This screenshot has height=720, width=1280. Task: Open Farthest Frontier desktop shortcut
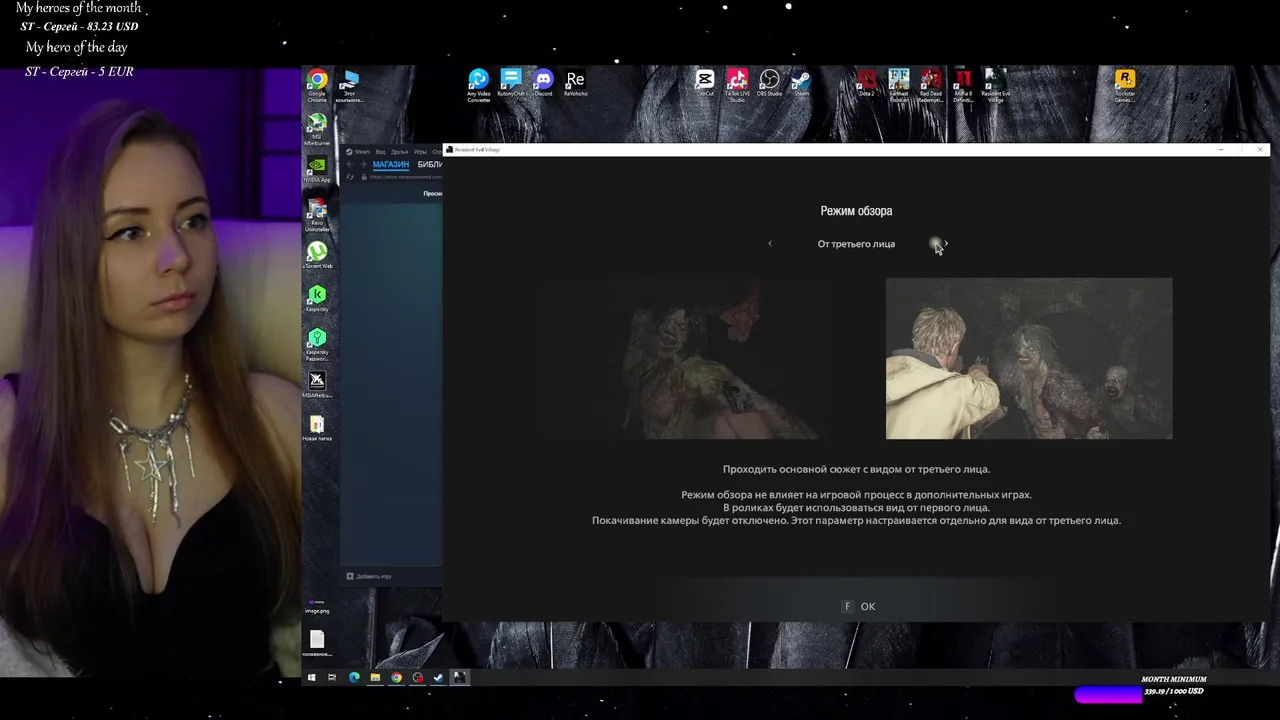pyautogui.click(x=899, y=85)
